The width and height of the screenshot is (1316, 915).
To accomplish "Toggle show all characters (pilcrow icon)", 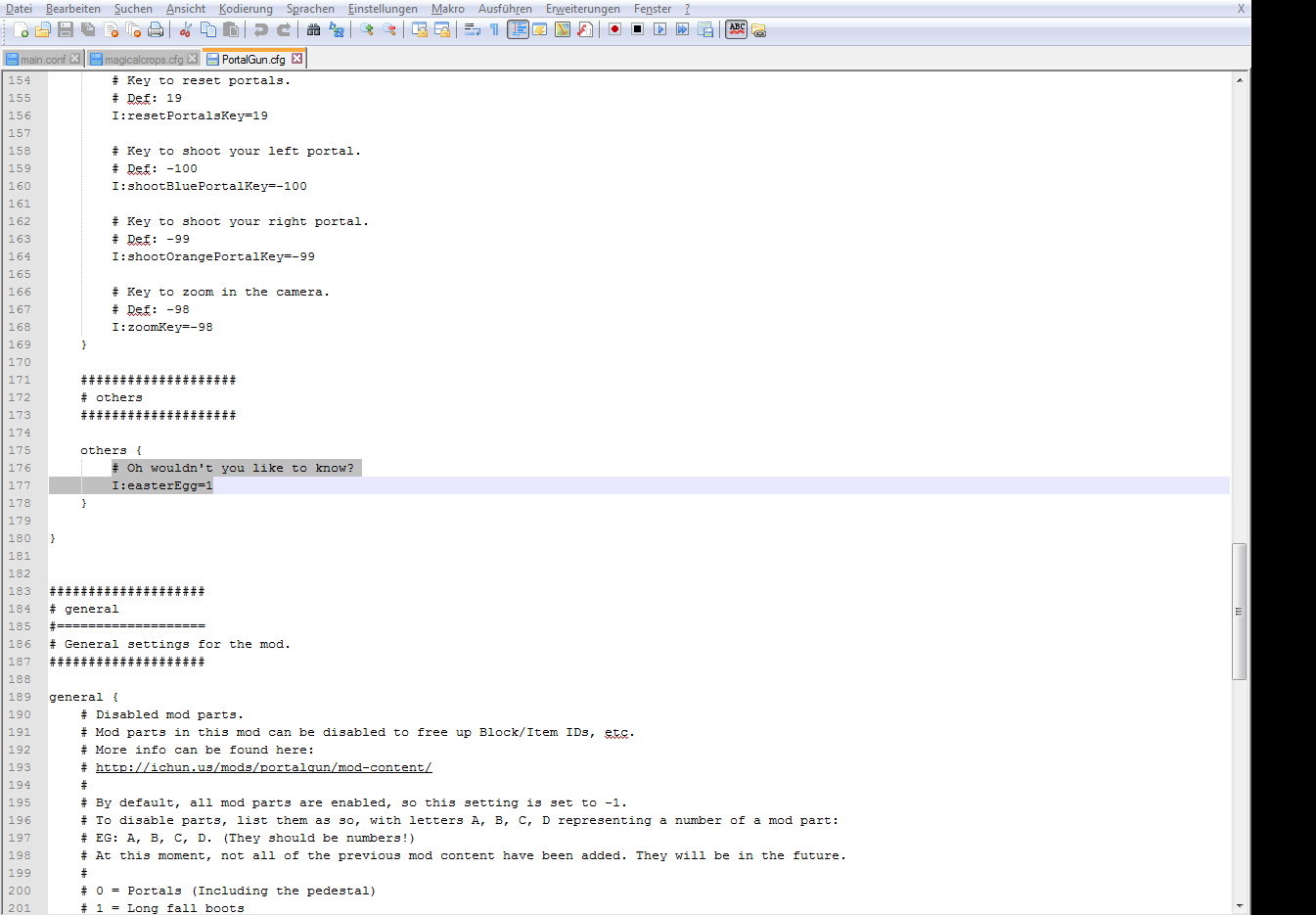I will (494, 29).
